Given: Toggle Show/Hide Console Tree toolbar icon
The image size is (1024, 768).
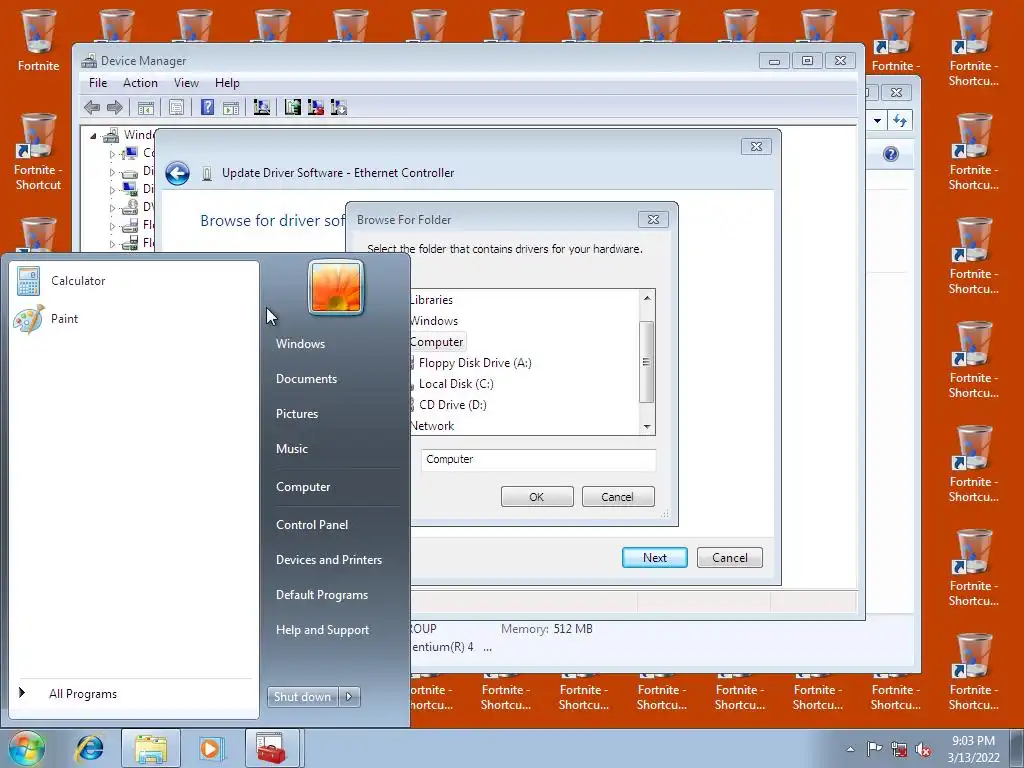Looking at the screenshot, I should pos(146,107).
